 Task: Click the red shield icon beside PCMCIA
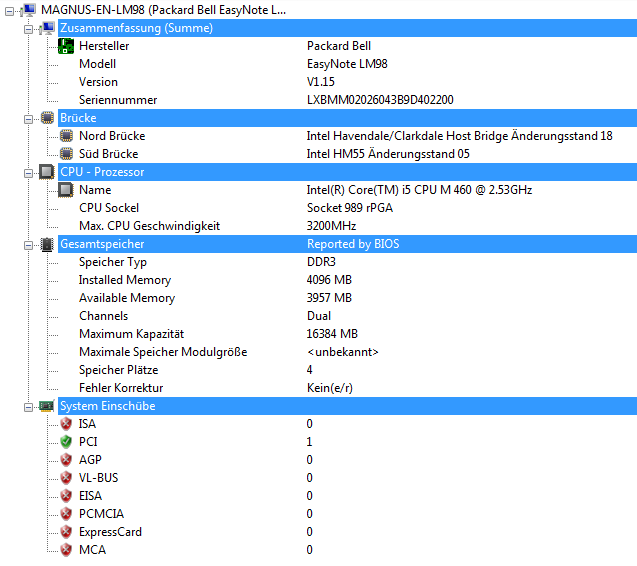coord(66,514)
